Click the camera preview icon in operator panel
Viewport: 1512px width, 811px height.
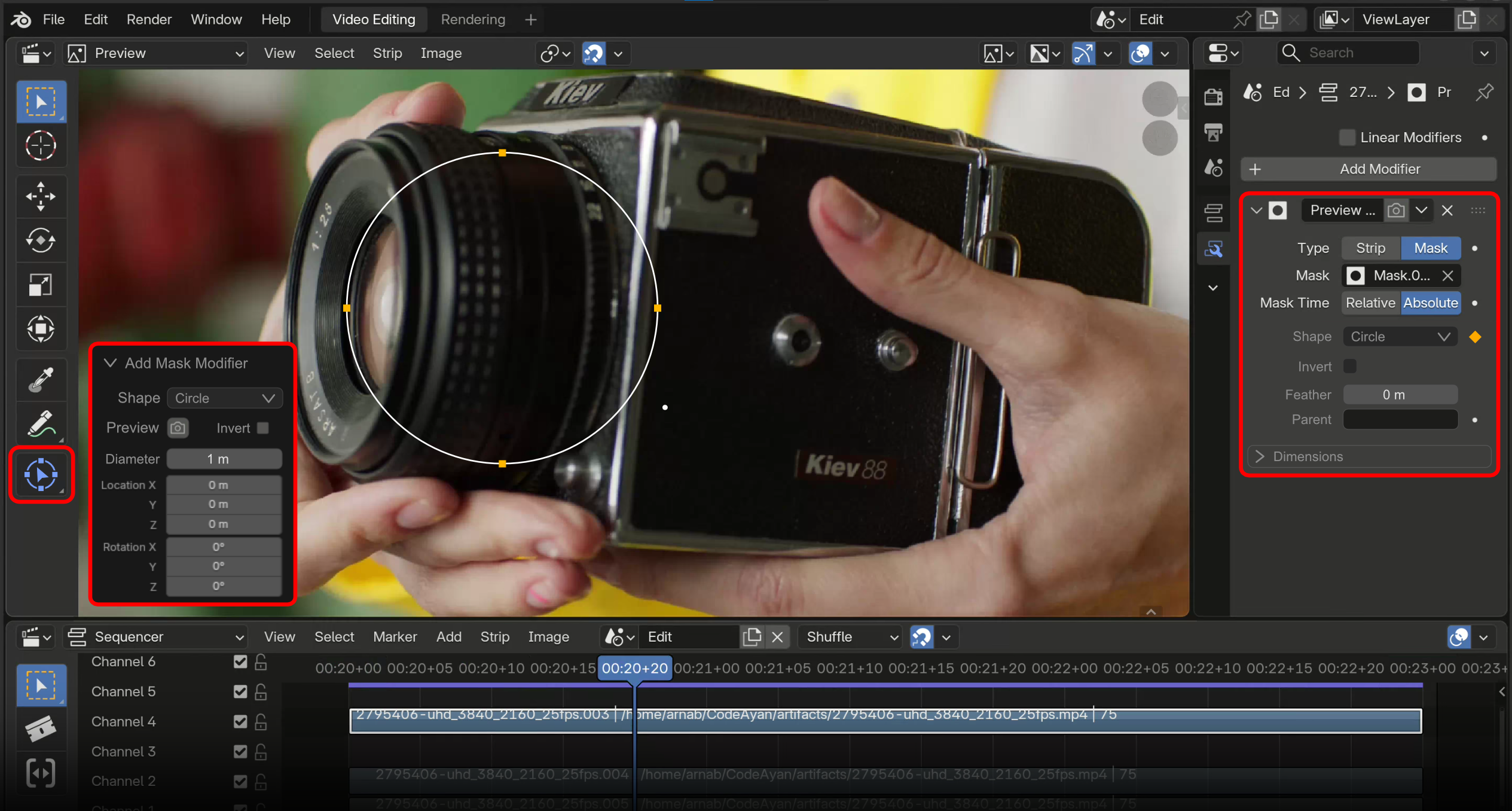click(178, 428)
